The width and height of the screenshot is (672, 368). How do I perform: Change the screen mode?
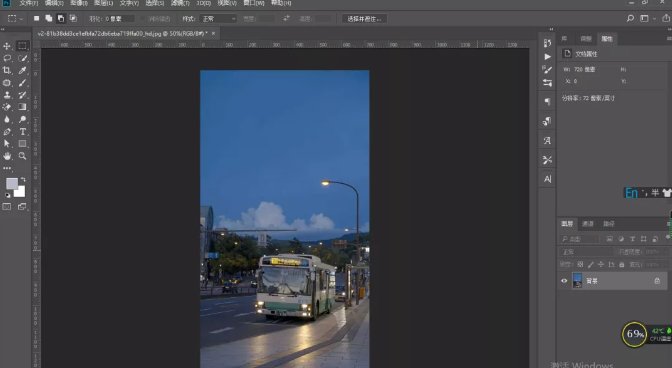coord(22,207)
